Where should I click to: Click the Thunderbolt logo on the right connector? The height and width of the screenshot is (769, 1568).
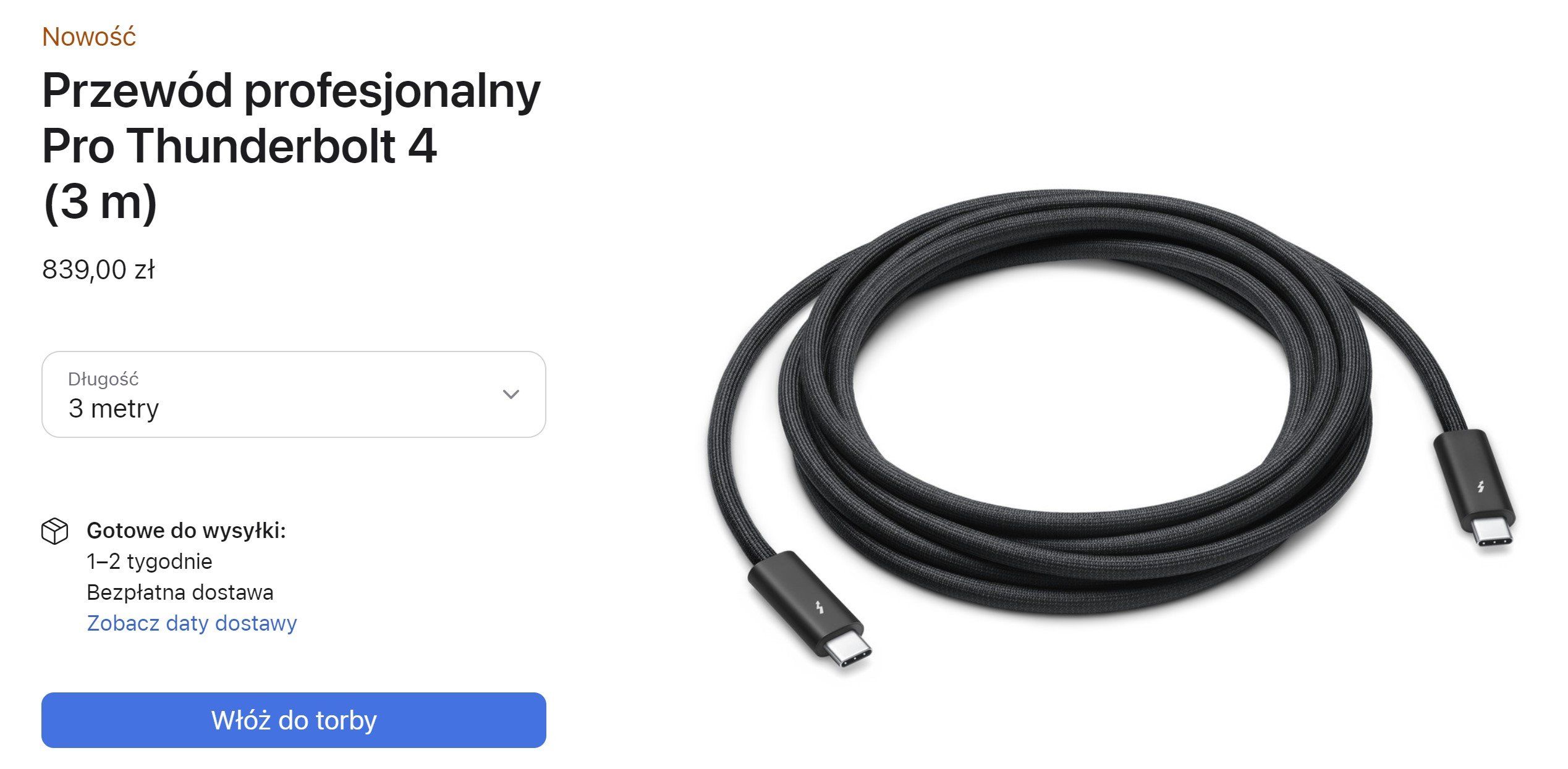pos(1481,487)
